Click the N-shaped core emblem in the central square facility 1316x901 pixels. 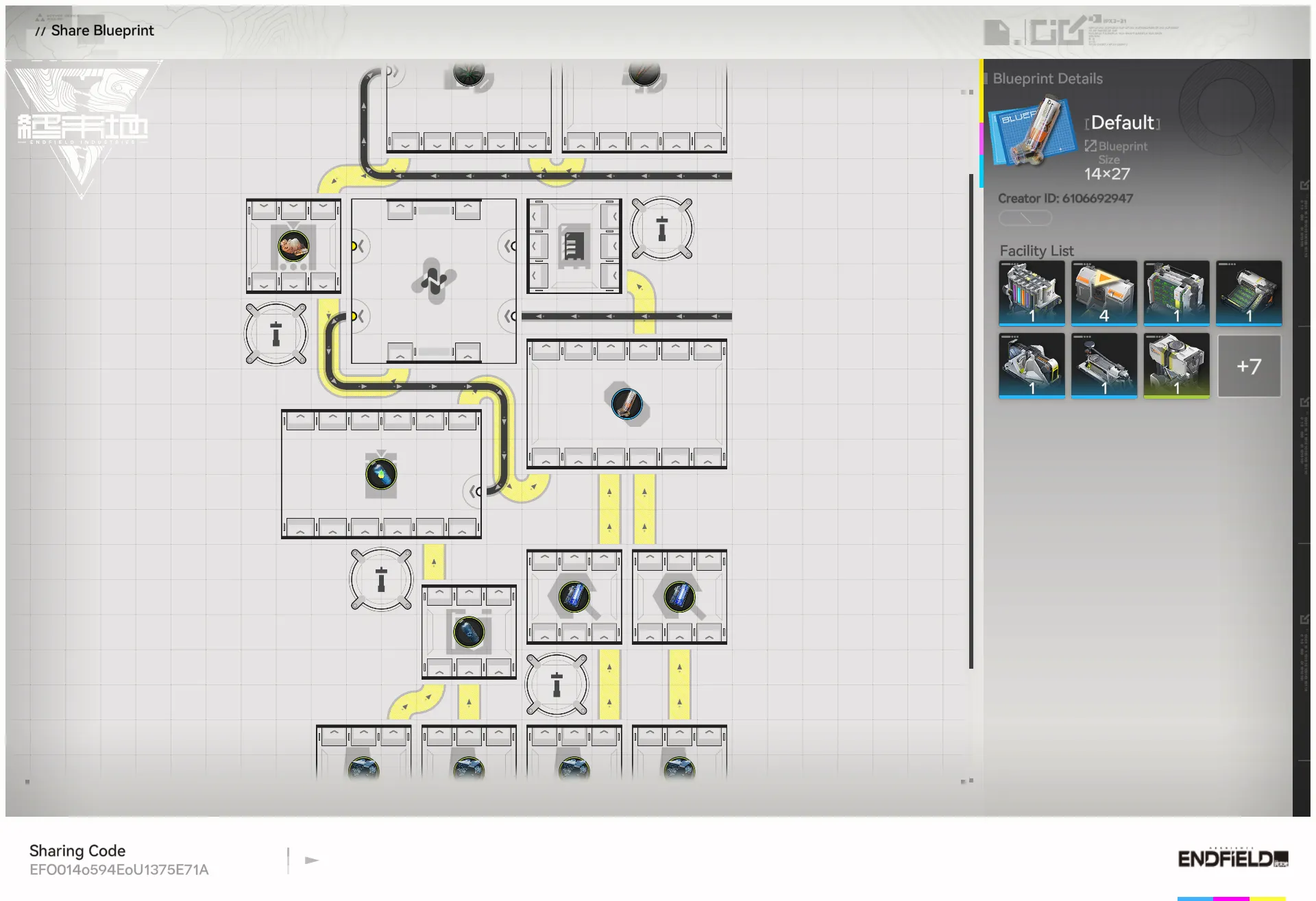click(x=433, y=280)
